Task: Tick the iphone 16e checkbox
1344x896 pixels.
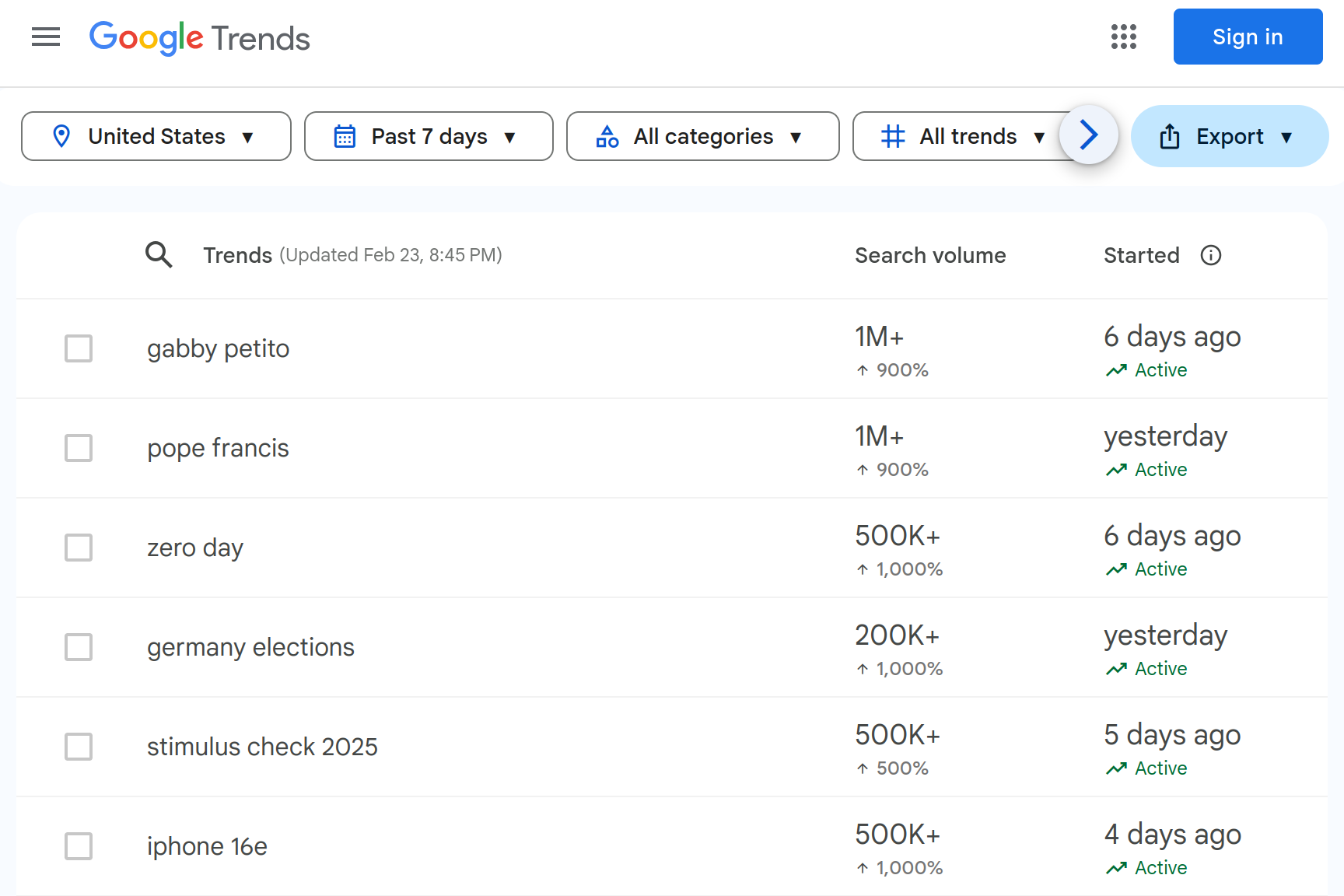Action: click(x=79, y=846)
